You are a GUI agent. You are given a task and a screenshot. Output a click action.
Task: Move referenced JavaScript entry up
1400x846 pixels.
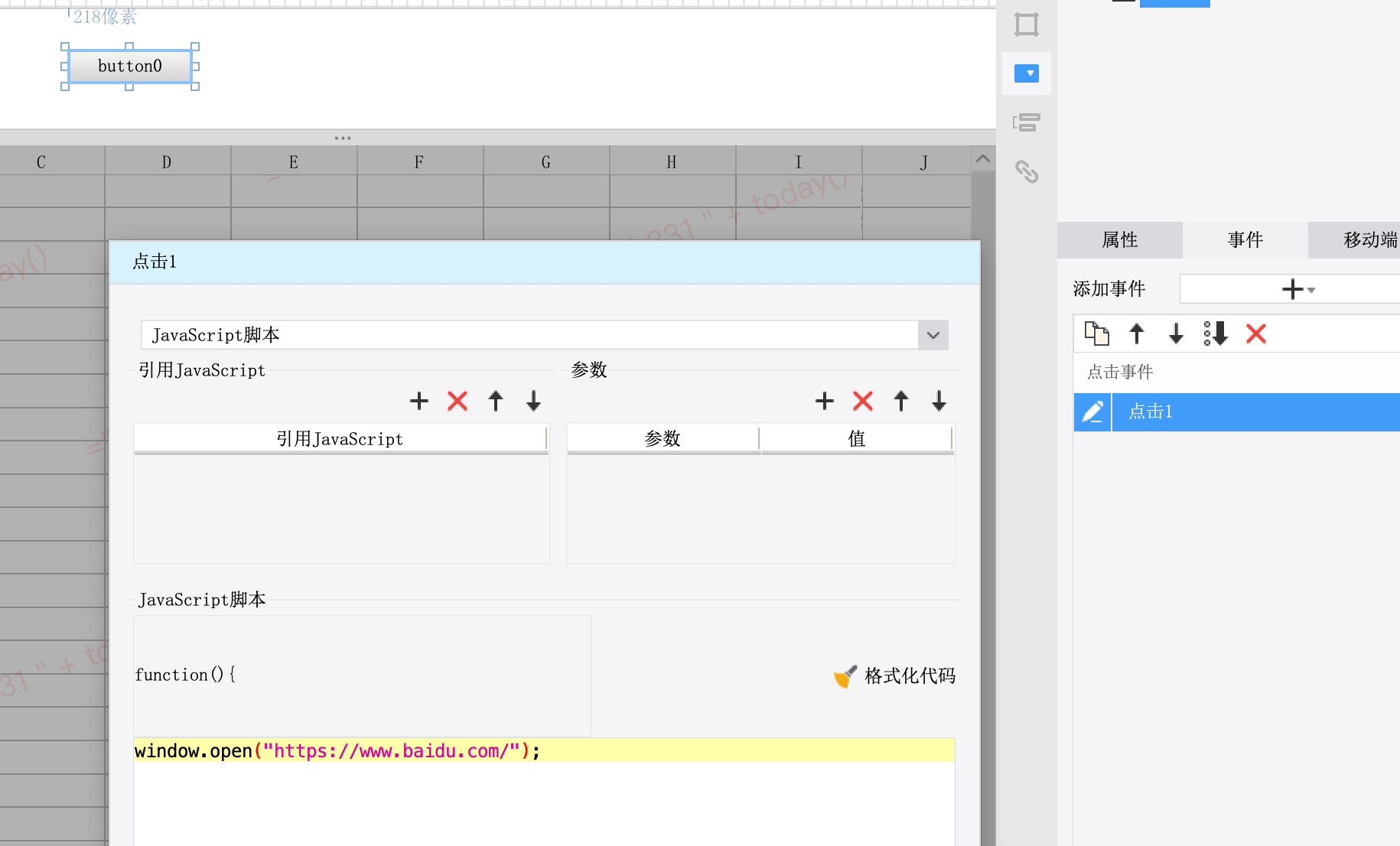coord(496,401)
